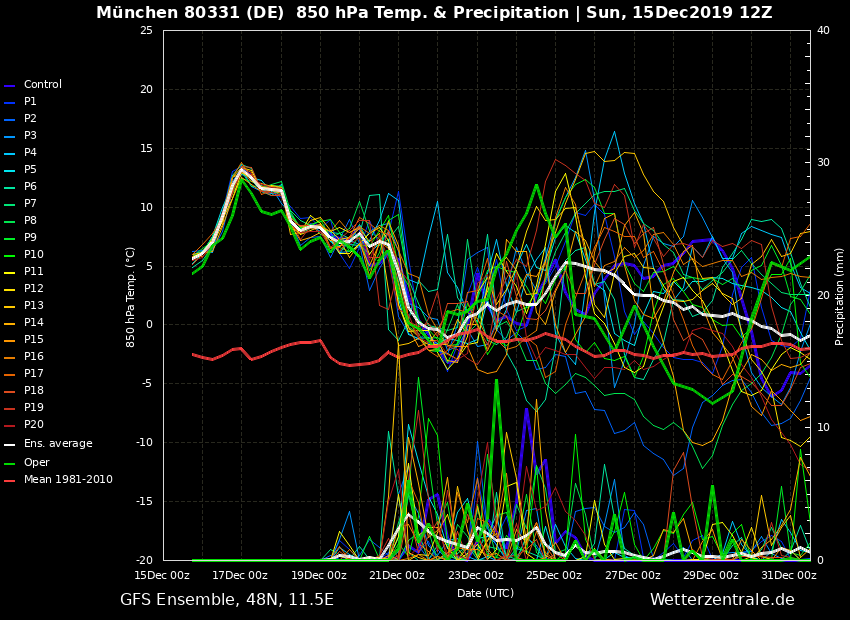
Task: Select the 'P9' legend label
Action: [x=30, y=237]
